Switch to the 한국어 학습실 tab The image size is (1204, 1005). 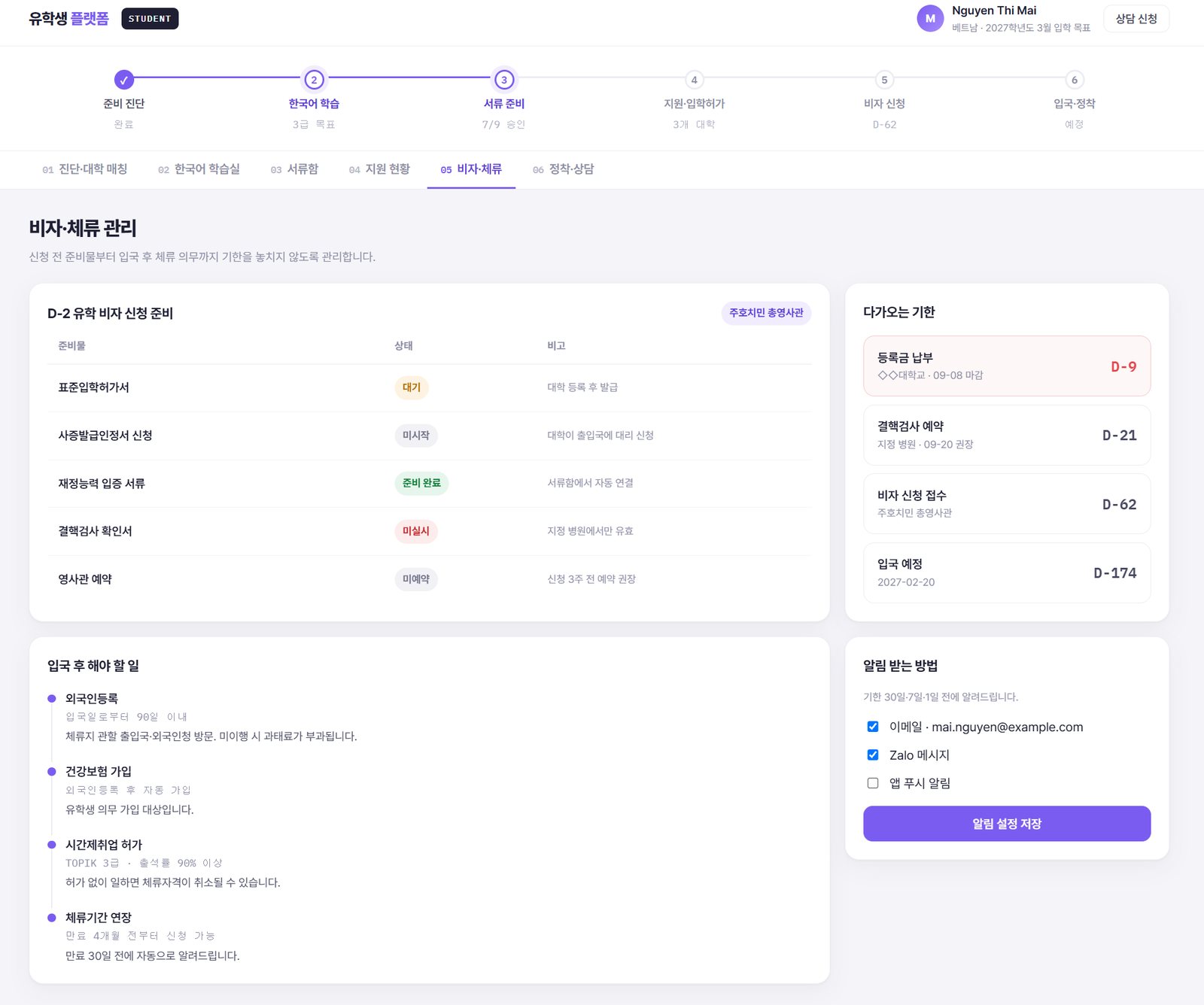(x=199, y=169)
